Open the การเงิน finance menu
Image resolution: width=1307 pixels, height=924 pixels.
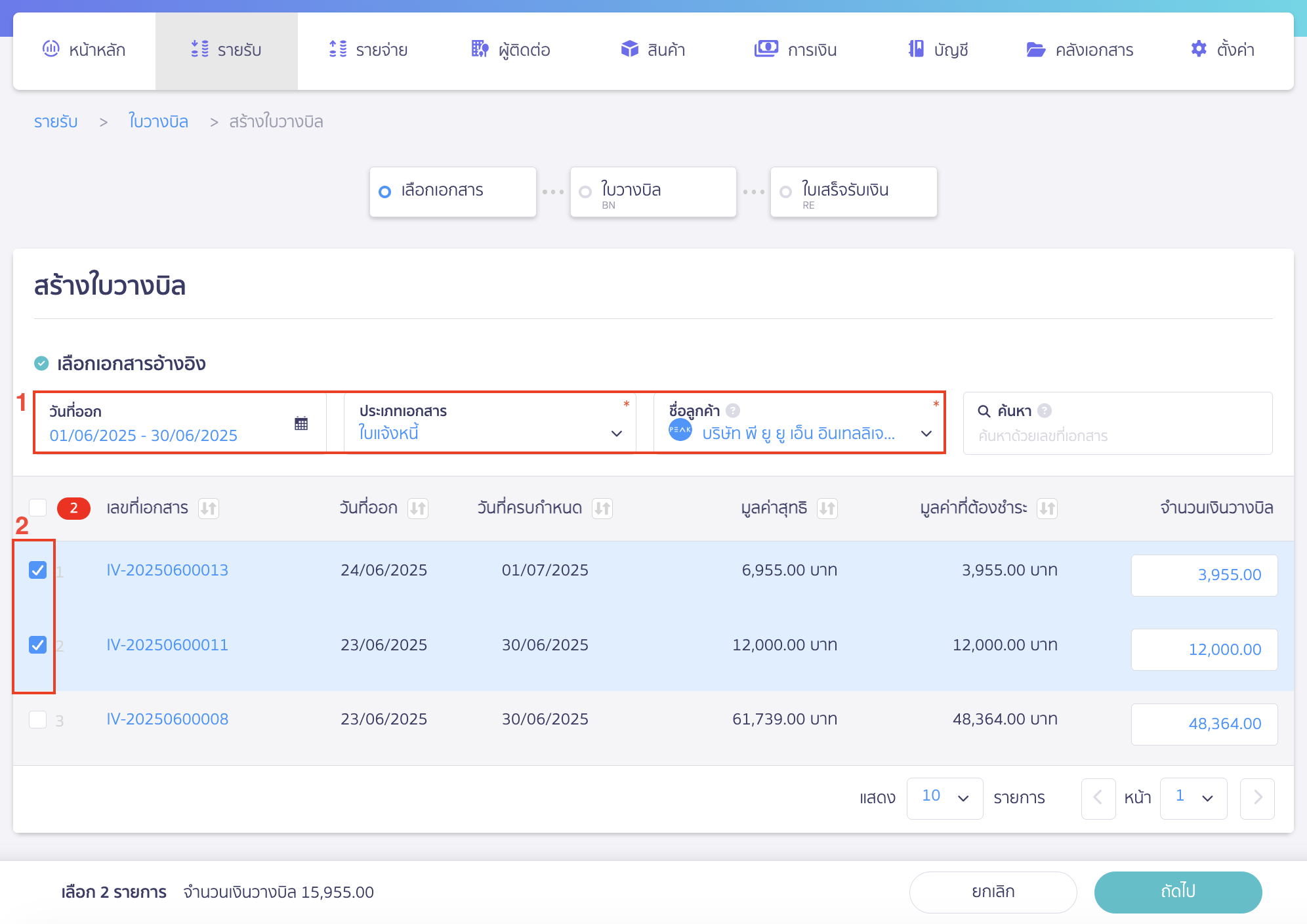[x=795, y=50]
